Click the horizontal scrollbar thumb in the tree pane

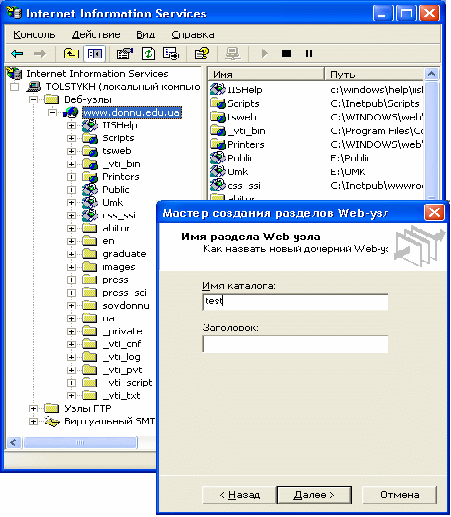[x=80, y=443]
